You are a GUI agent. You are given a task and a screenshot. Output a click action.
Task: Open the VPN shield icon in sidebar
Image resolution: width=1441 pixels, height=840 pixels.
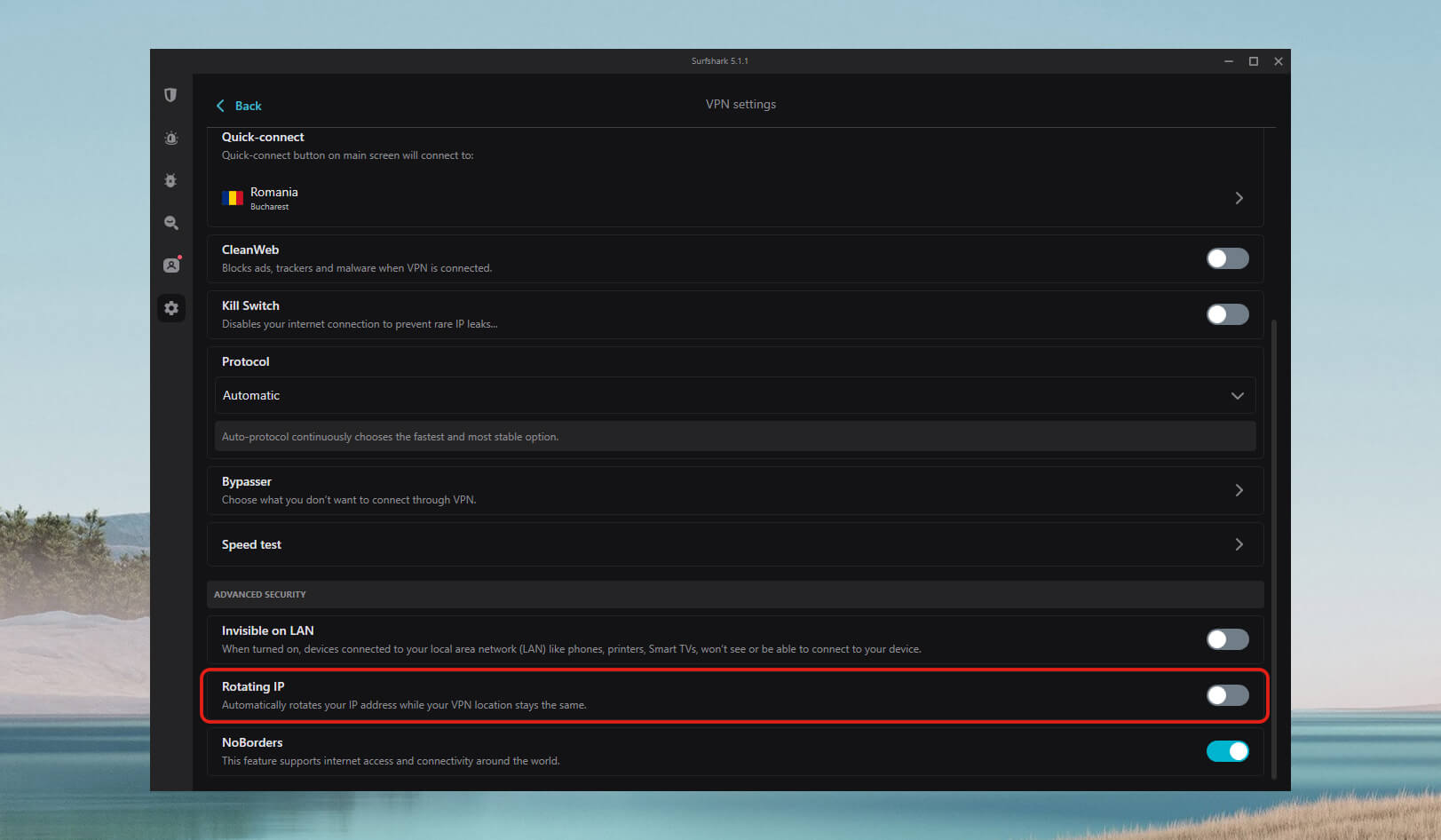(170, 95)
